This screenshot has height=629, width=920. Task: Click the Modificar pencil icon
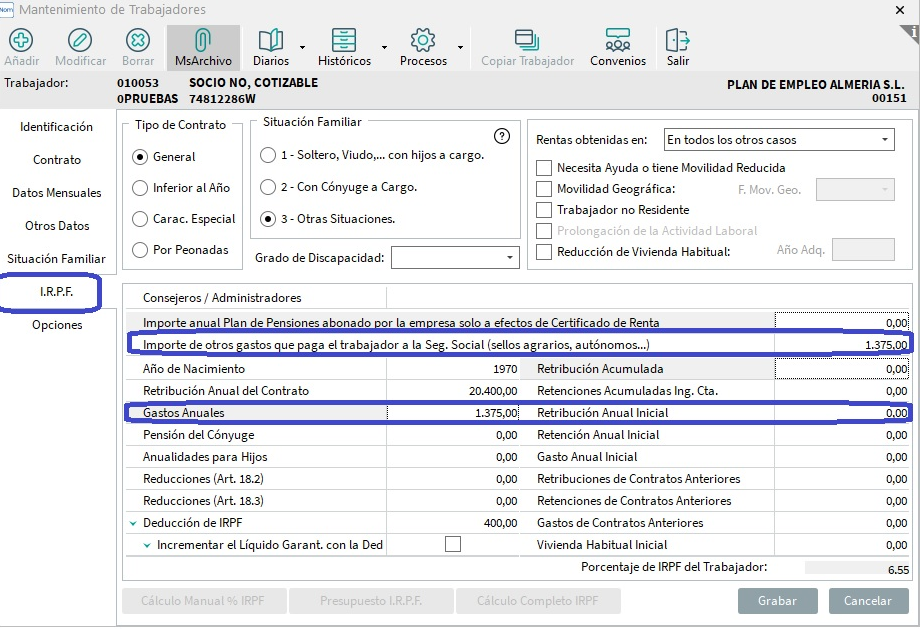pos(80,40)
